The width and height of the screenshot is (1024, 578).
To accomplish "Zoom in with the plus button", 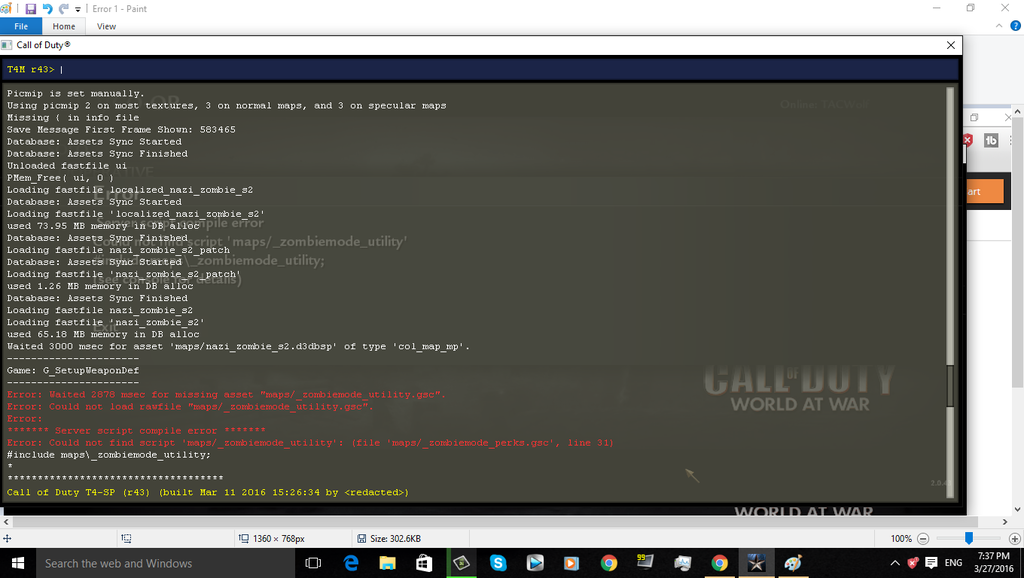I will [x=1014, y=539].
